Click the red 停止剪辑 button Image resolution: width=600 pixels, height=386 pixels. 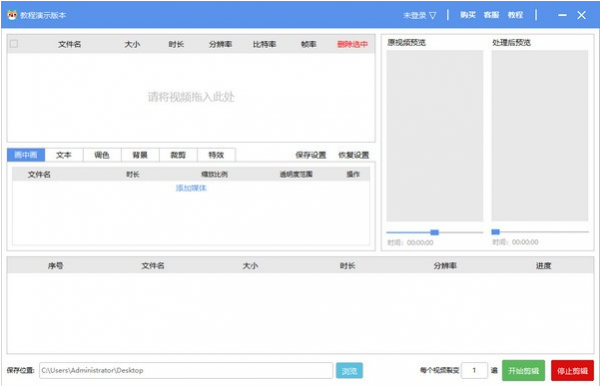pos(572,371)
